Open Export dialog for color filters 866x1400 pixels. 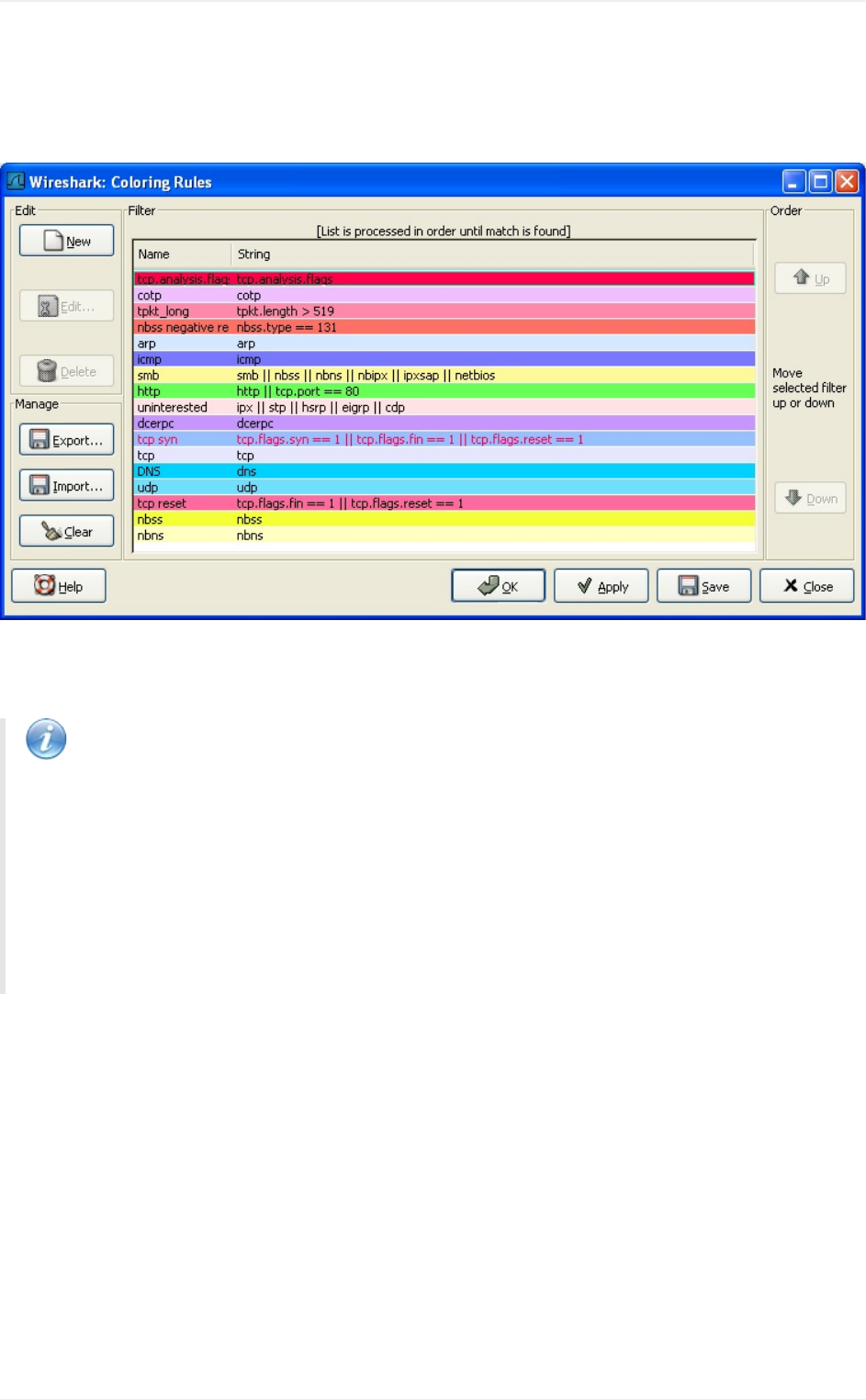point(66,440)
